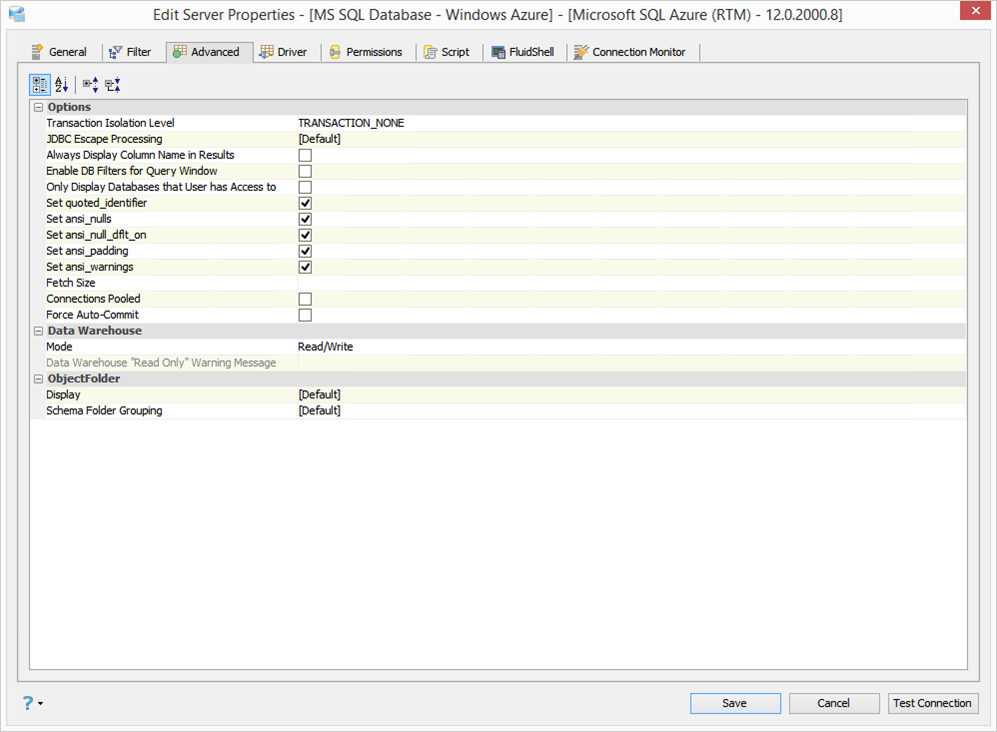
Task: Switch to categorized property view
Action: [39, 85]
